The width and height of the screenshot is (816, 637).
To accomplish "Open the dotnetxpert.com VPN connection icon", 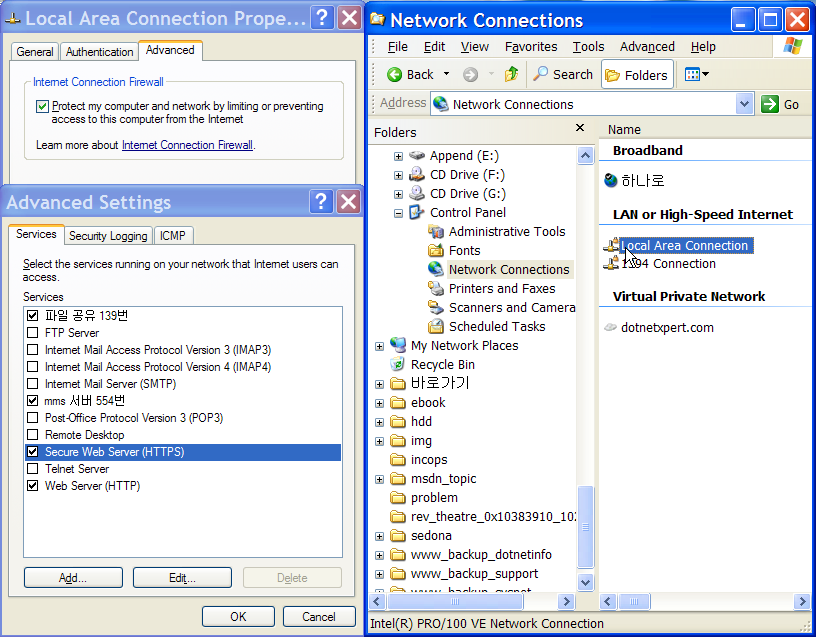I will click(611, 327).
